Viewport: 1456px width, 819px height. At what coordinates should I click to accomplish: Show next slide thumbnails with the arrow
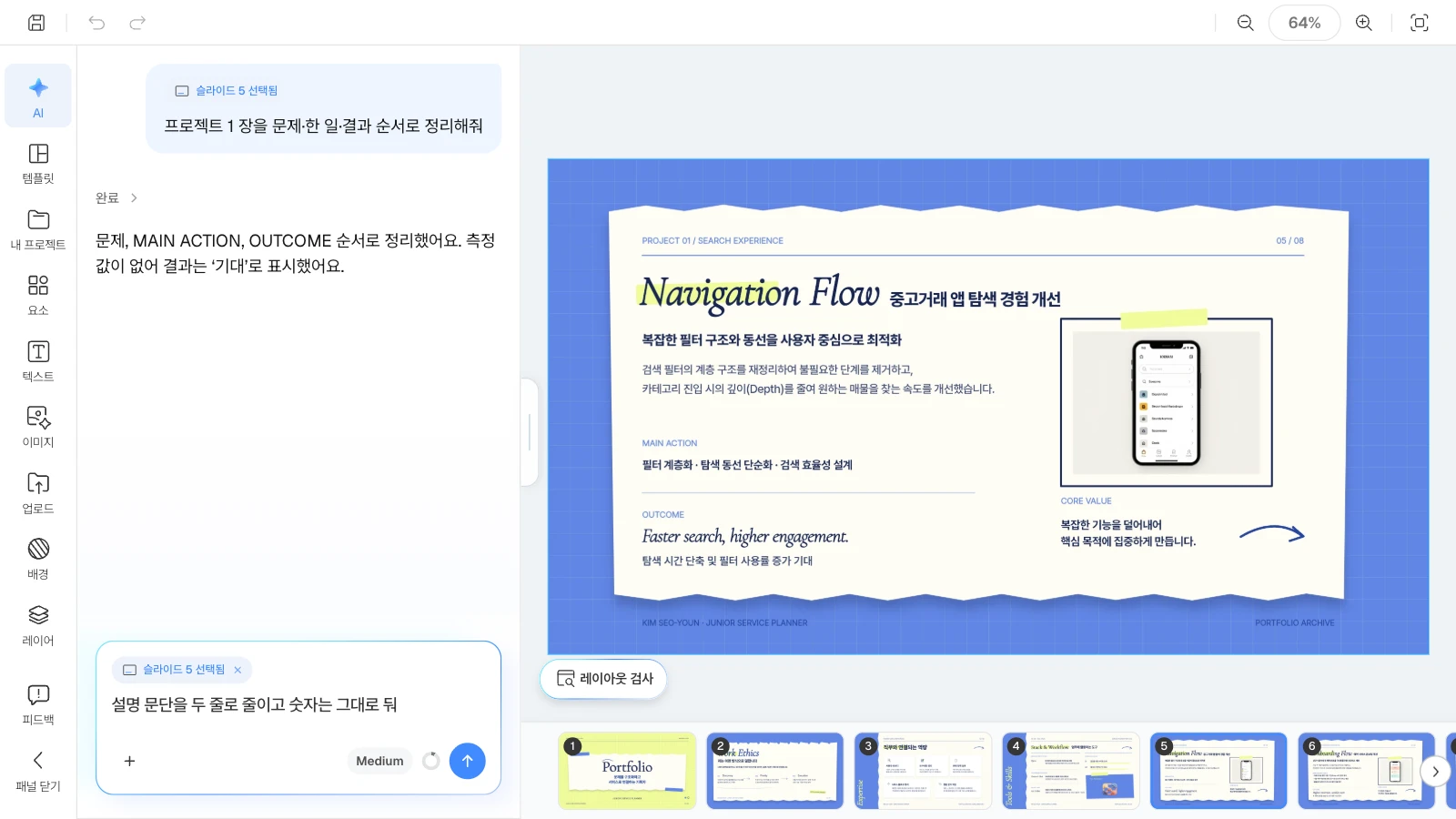click(1435, 772)
